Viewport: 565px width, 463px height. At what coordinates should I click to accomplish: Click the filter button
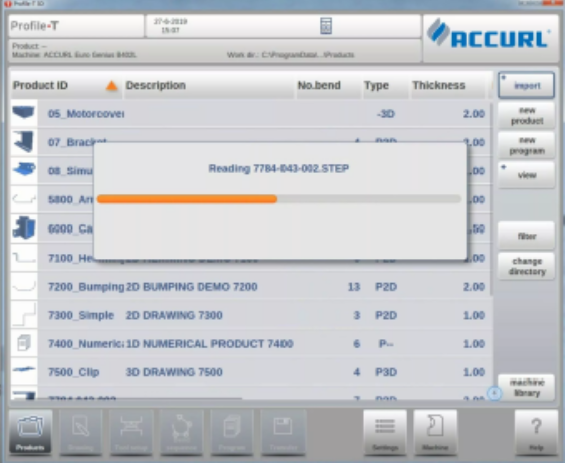[526, 236]
